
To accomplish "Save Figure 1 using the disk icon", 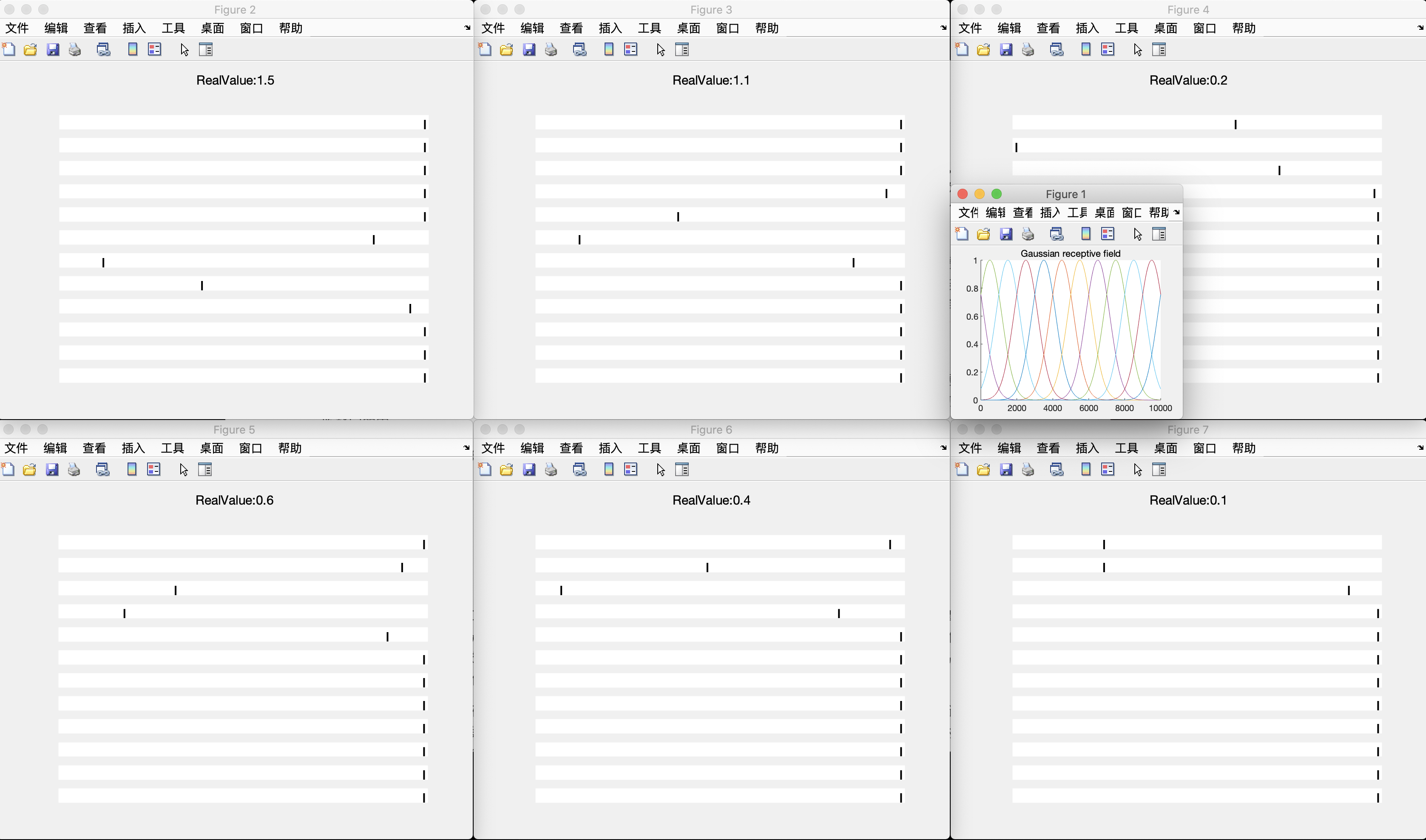I will click(1006, 234).
